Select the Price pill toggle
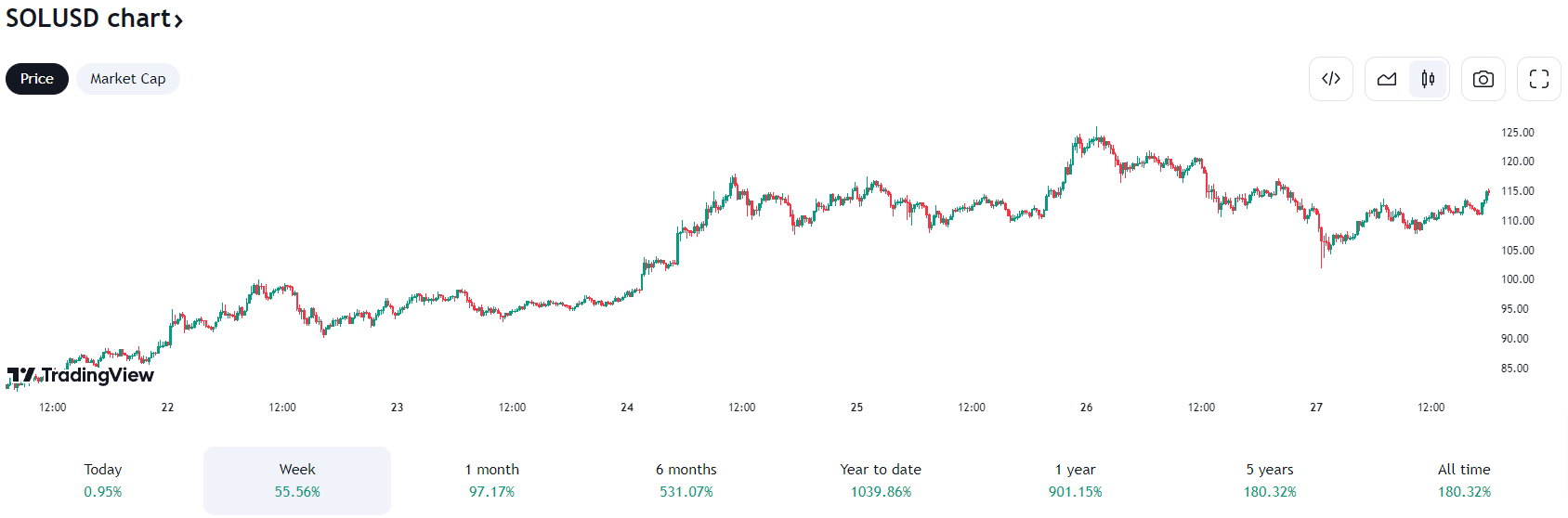 [37, 79]
